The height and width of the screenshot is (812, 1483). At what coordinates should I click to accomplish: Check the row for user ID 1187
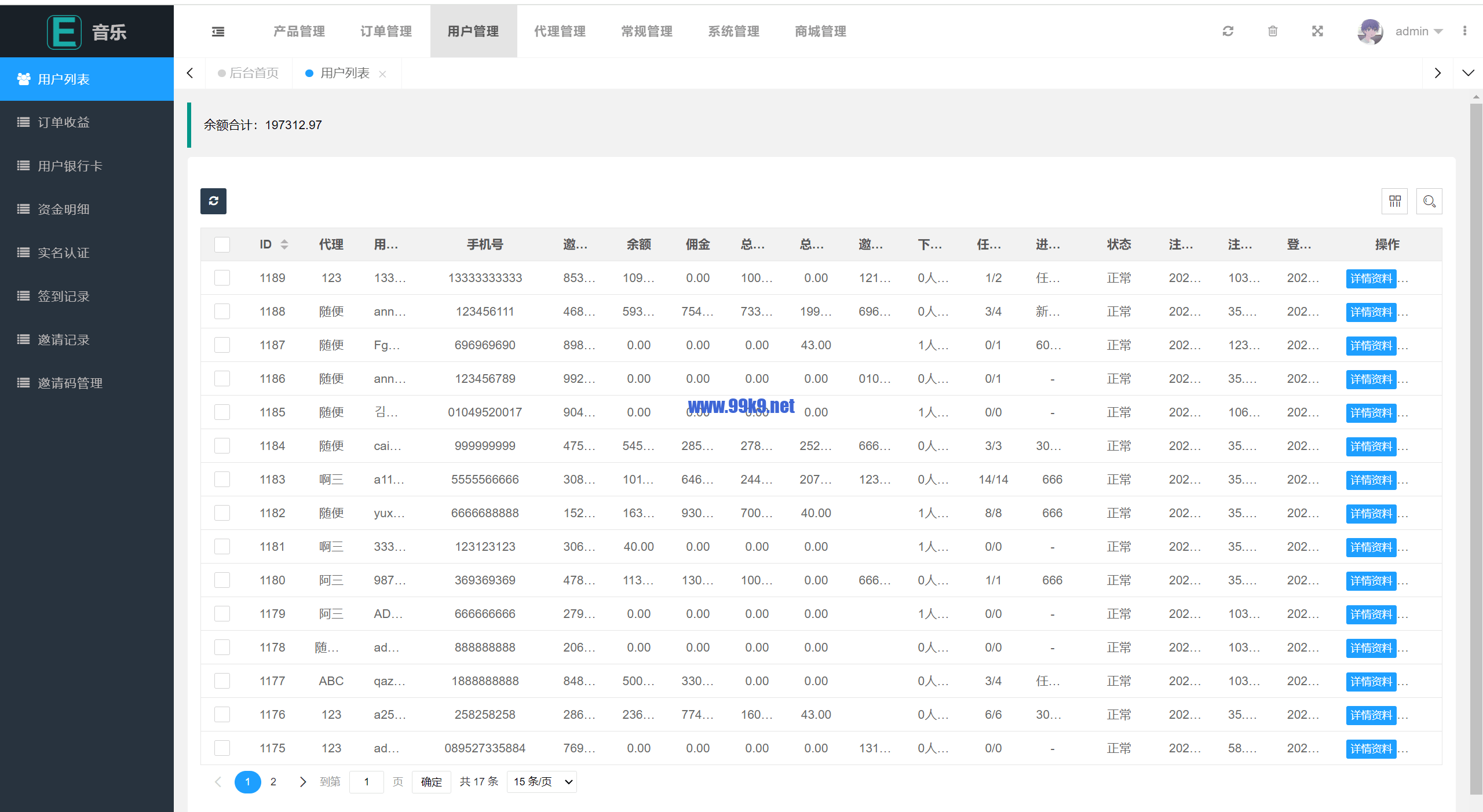pos(222,345)
